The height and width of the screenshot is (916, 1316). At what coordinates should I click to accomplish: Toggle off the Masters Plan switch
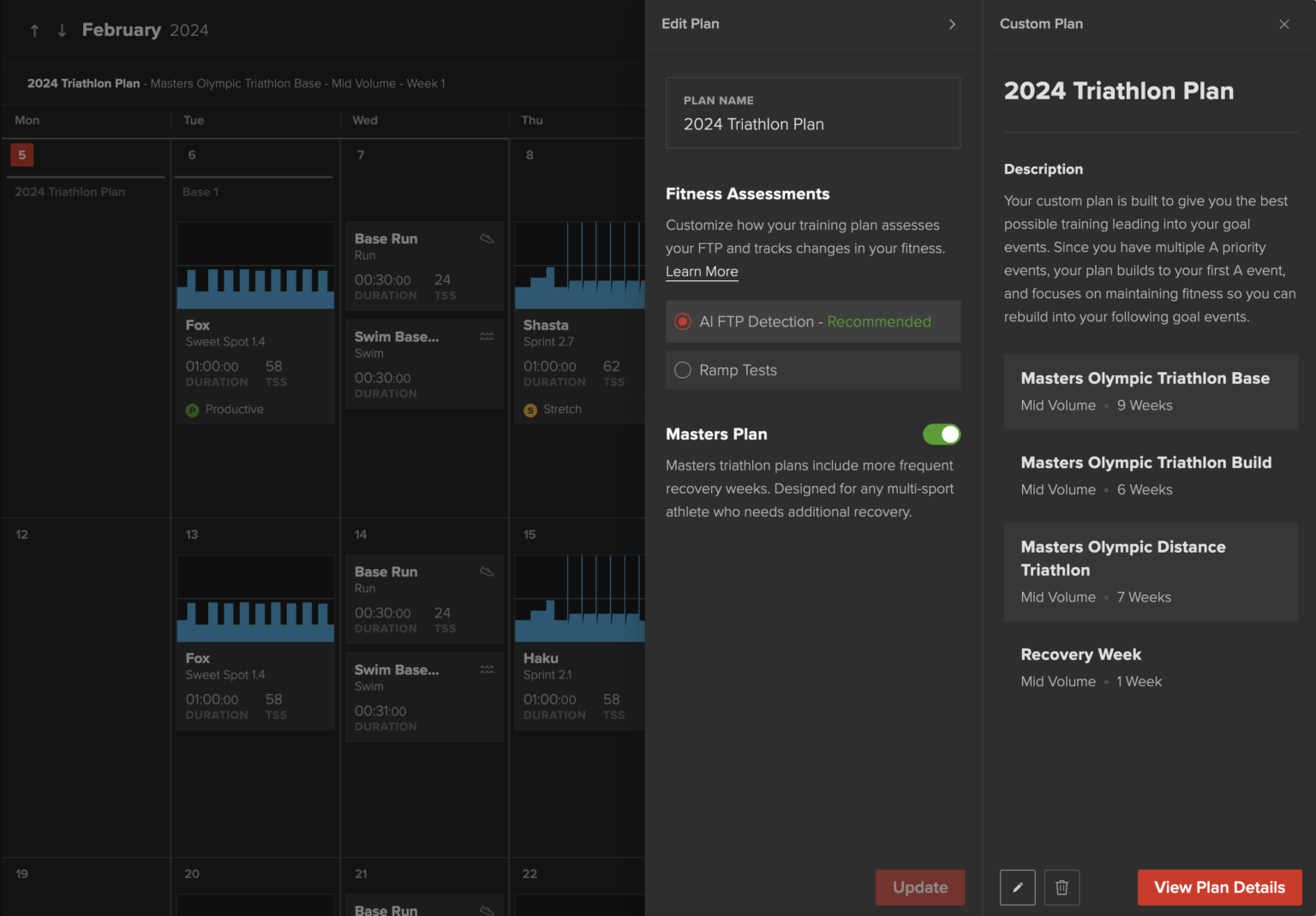[x=941, y=434]
